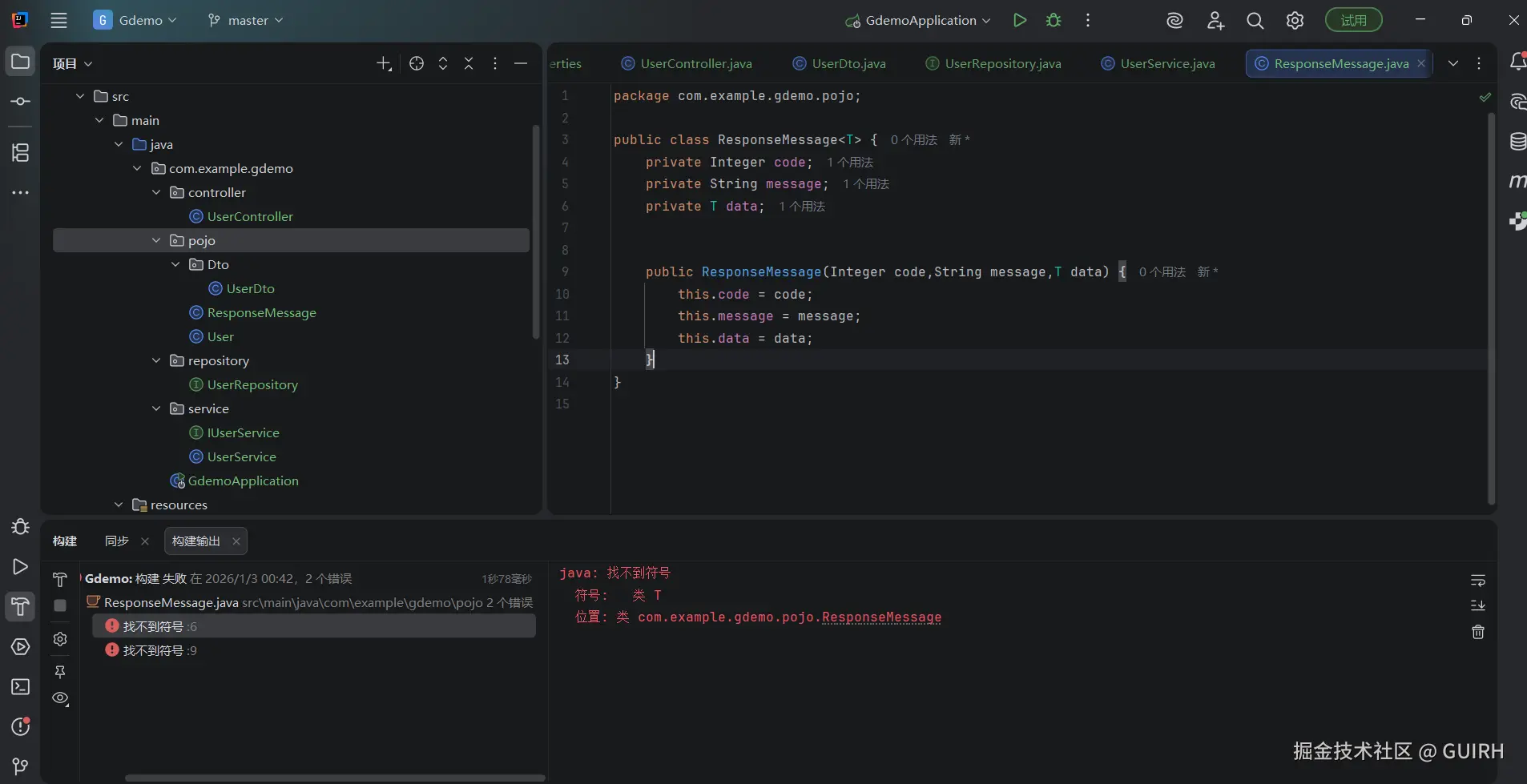Switch to the 同步 build tab
1527x784 pixels.
117,541
